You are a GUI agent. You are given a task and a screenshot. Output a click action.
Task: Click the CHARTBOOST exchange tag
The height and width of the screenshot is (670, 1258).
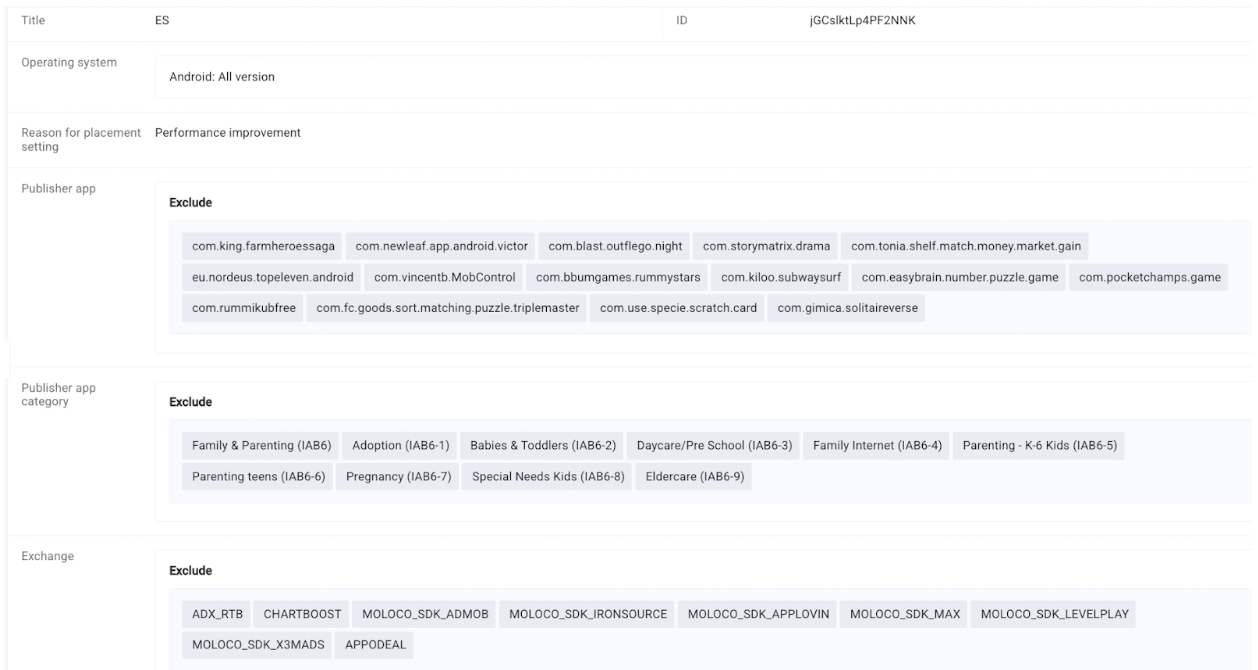pos(303,613)
